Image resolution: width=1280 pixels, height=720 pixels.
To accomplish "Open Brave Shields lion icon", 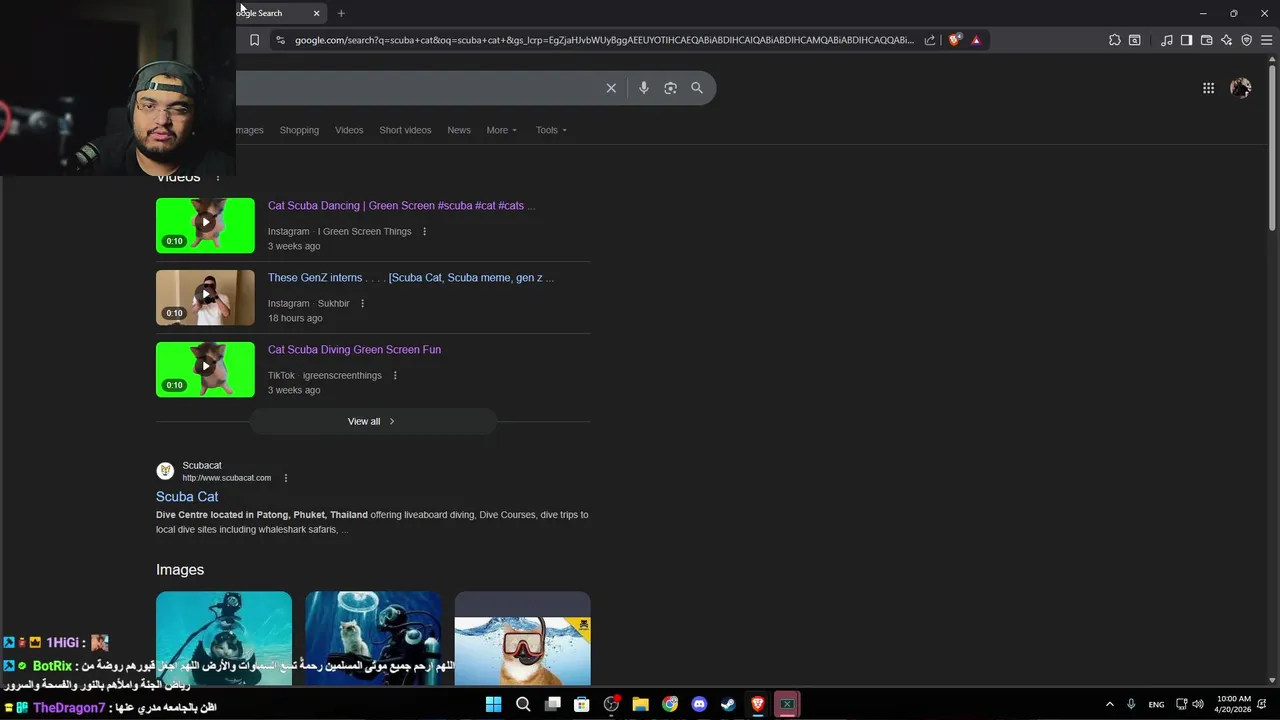I will click(x=955, y=40).
